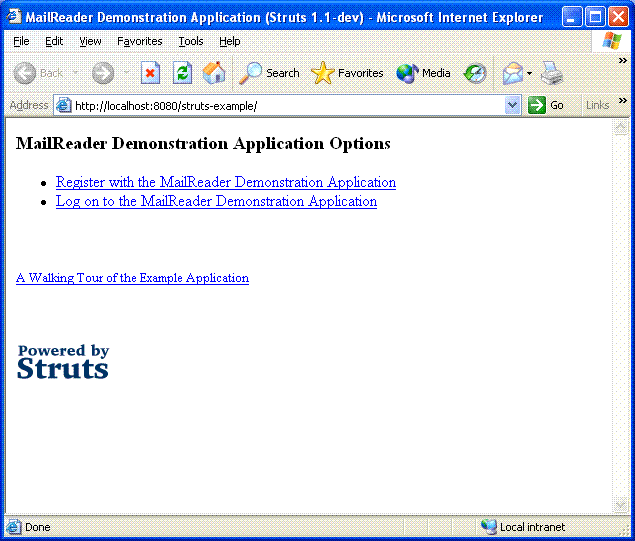Open Log on to the MailReader link
635x541 pixels.
pyautogui.click(x=216, y=201)
